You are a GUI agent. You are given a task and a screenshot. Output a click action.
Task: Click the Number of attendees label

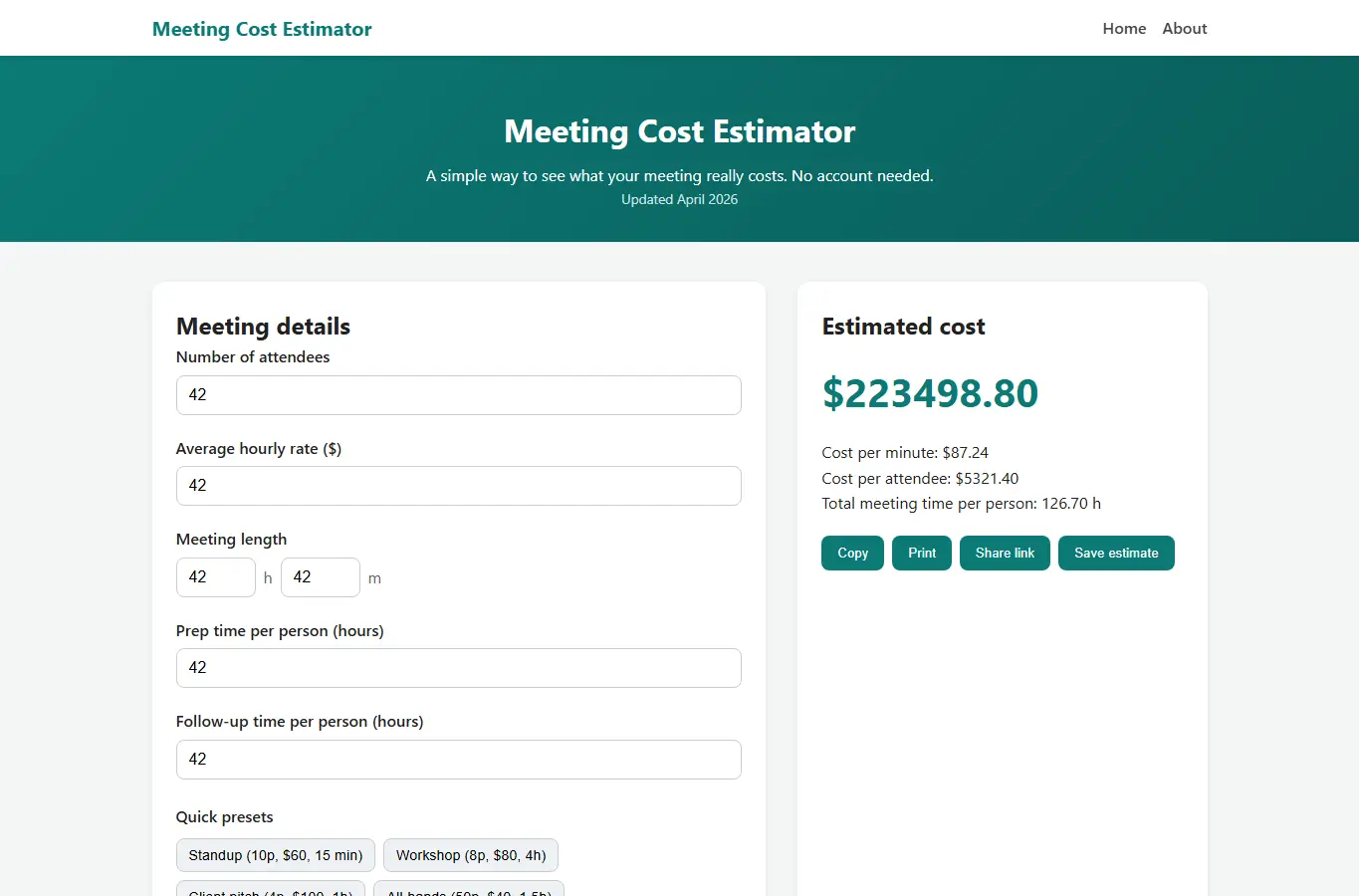coord(253,357)
